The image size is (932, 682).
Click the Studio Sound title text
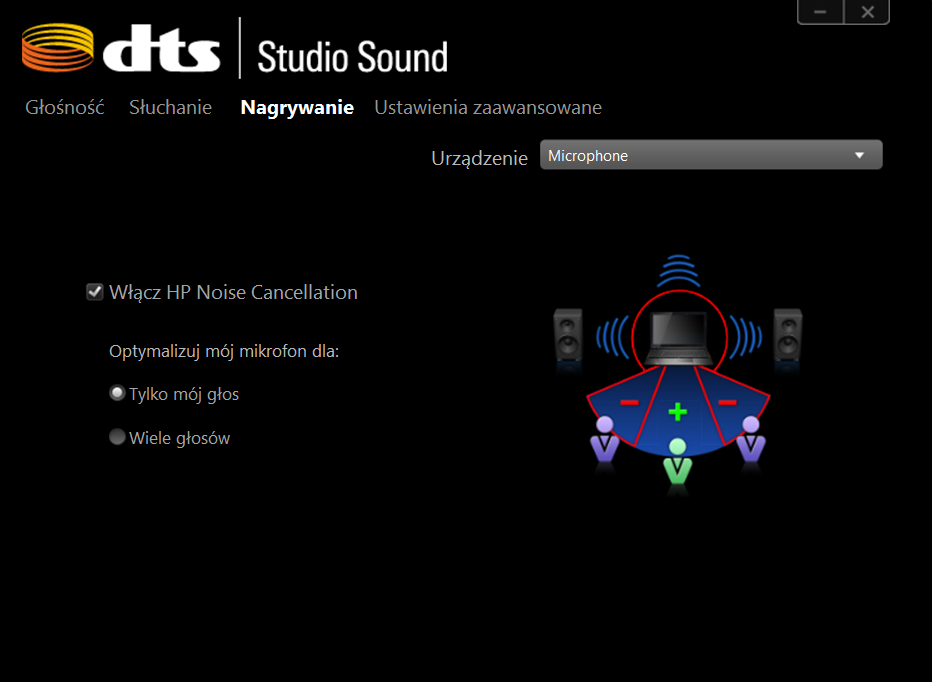[x=352, y=57]
